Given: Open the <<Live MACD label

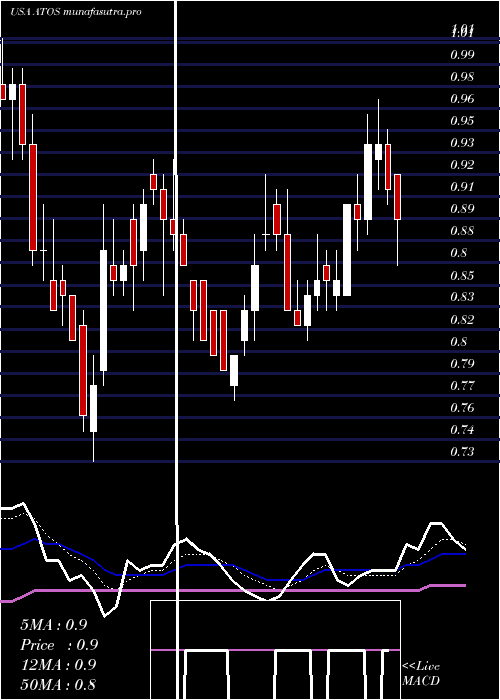Looking at the screenshot, I should 421,673.
